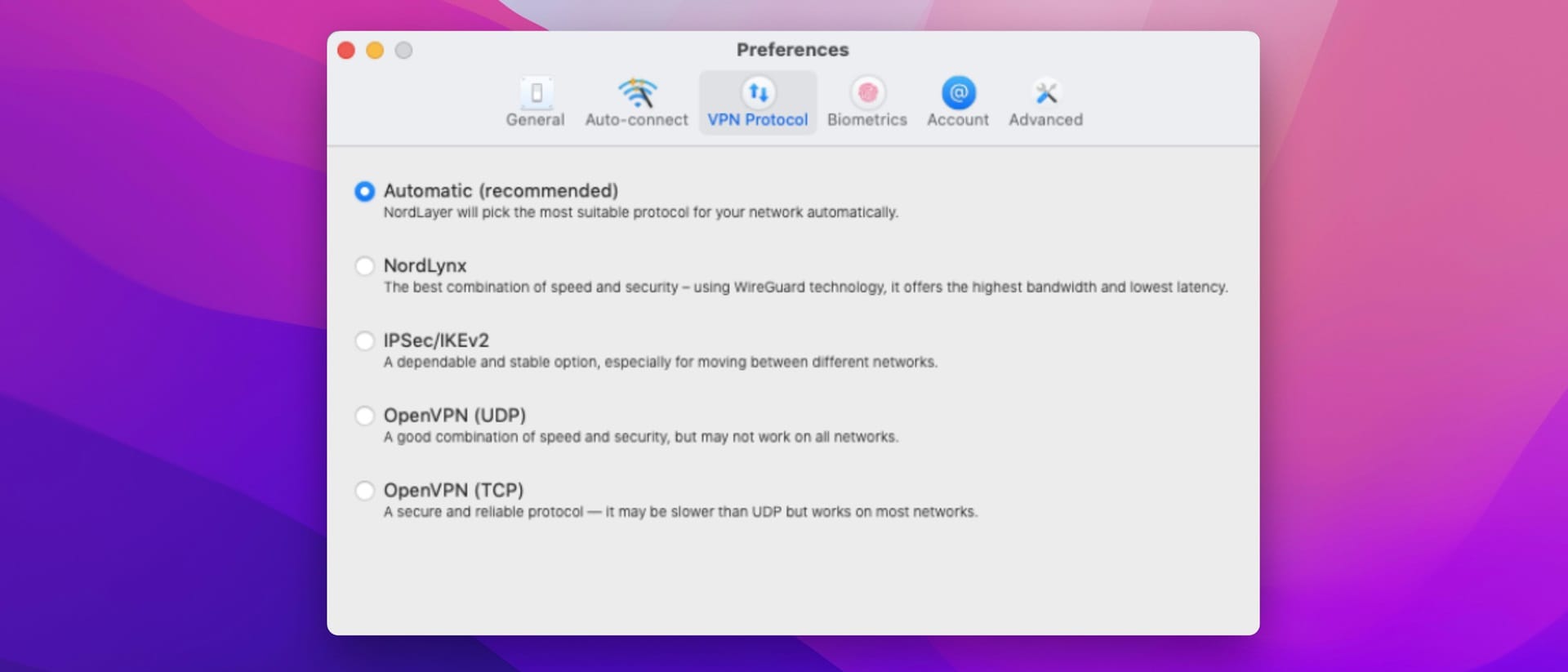This screenshot has height=672, width=1568.
Task: Select the NordLynx radio button
Action: point(364,265)
